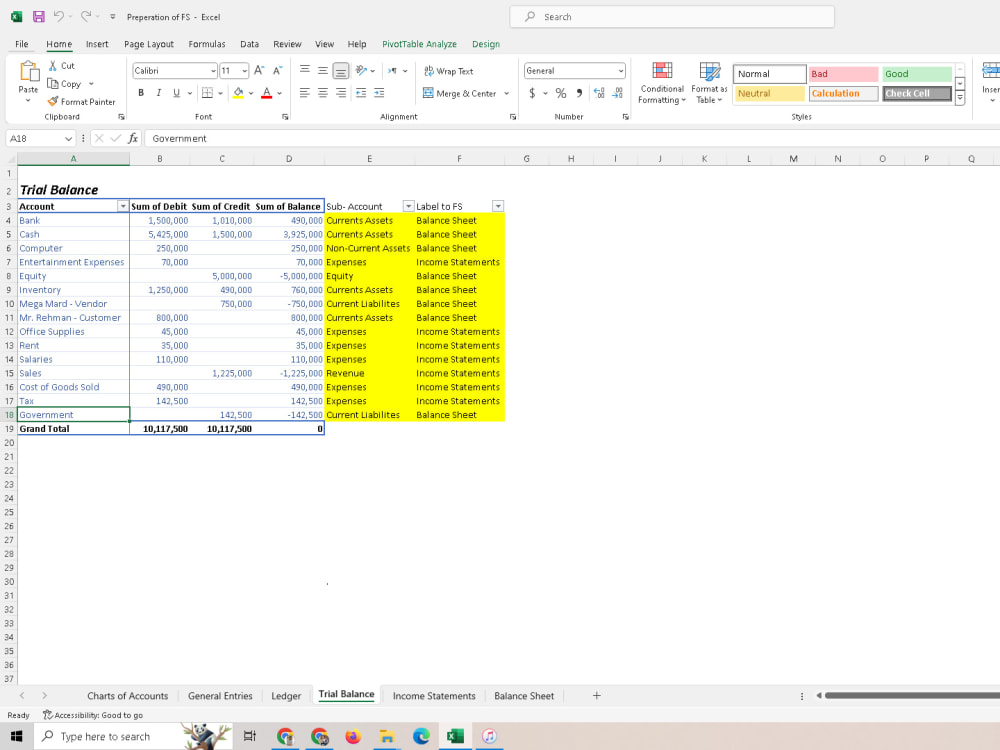The width and height of the screenshot is (1000, 750).
Task: Open Firefox from the taskbar
Action: (x=353, y=736)
